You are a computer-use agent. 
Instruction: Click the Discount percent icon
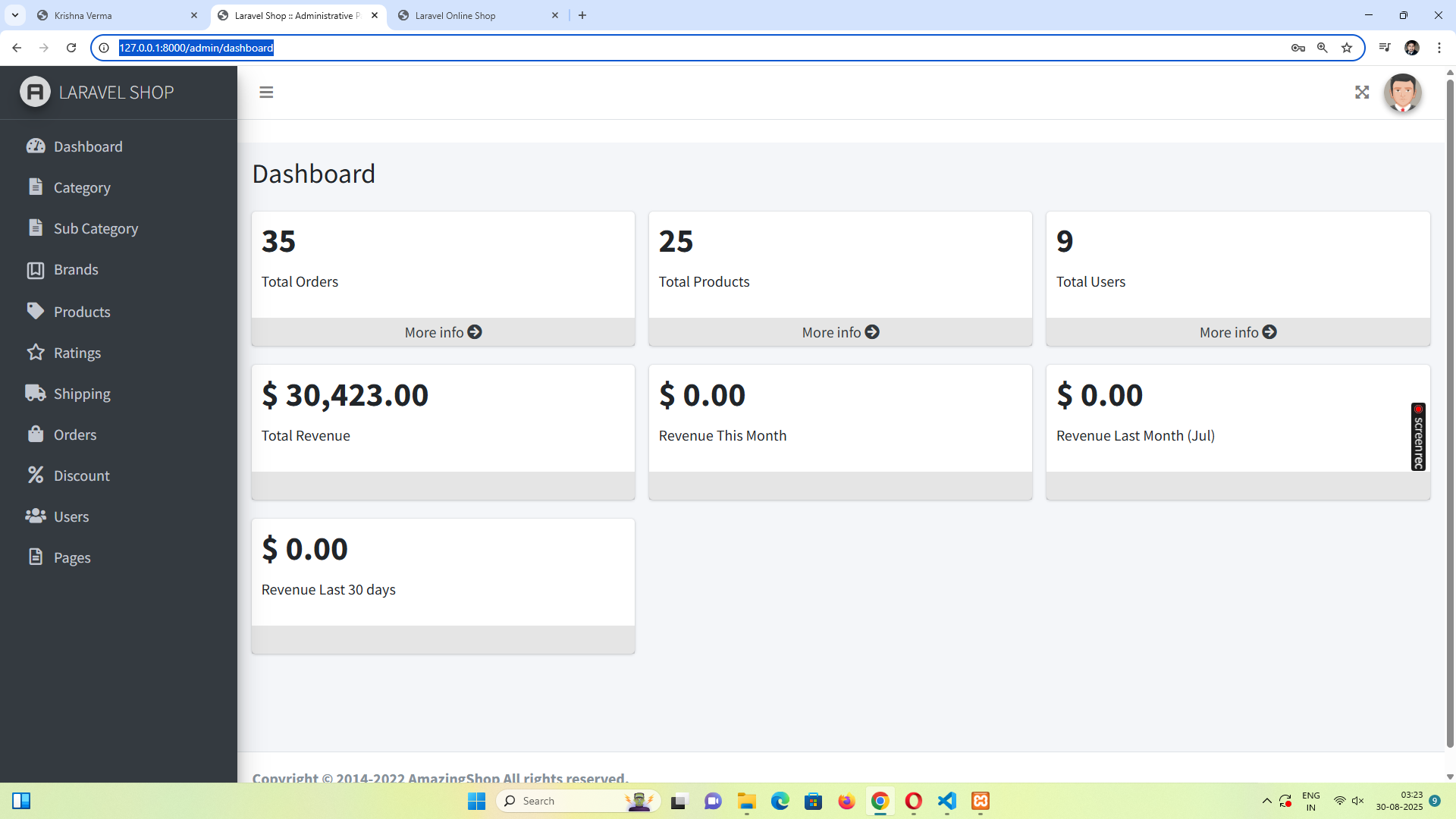[x=36, y=475]
